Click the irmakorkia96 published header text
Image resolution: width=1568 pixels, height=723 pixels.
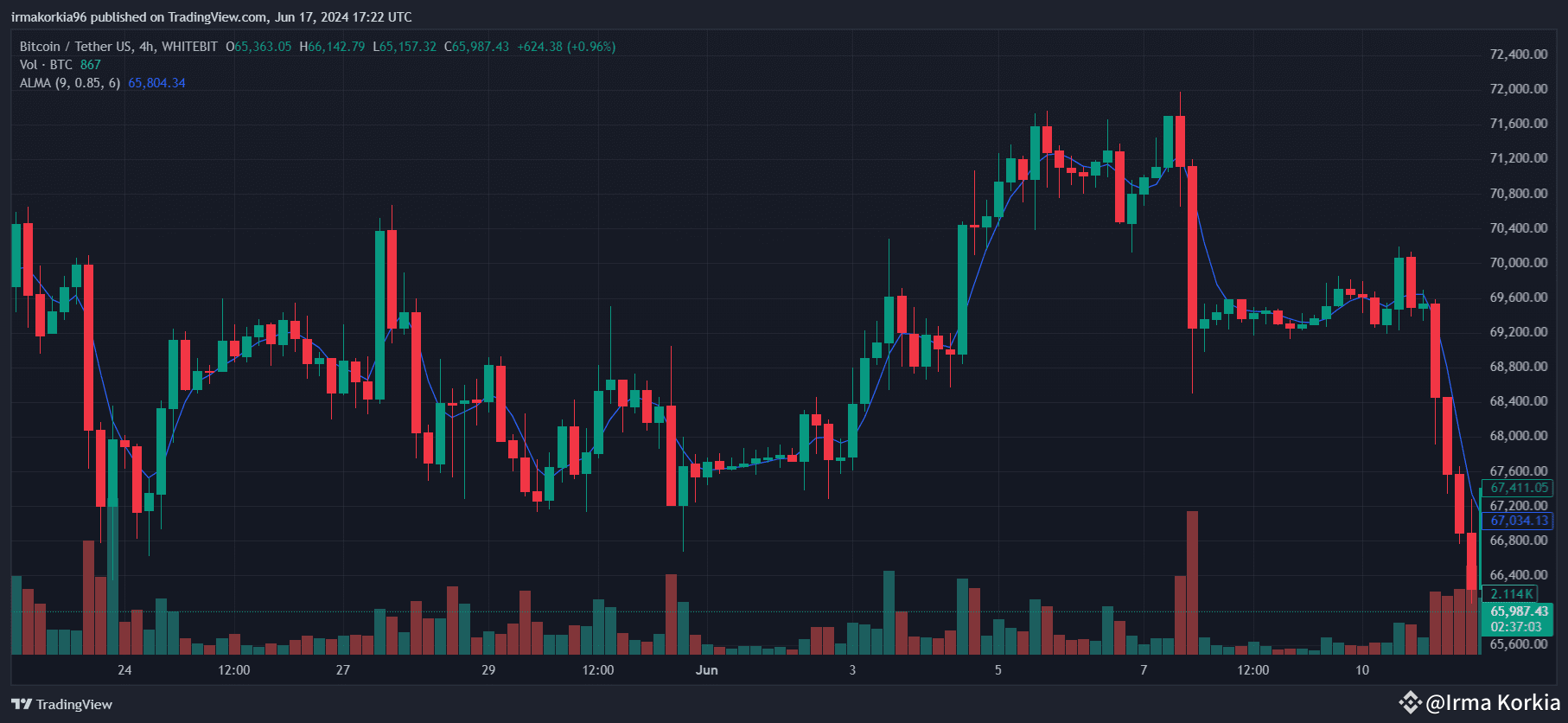(212, 17)
